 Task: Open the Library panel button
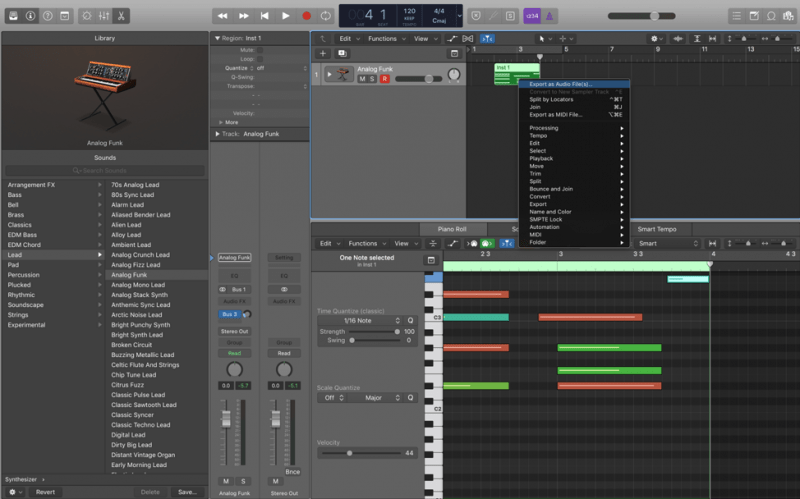pos(14,16)
